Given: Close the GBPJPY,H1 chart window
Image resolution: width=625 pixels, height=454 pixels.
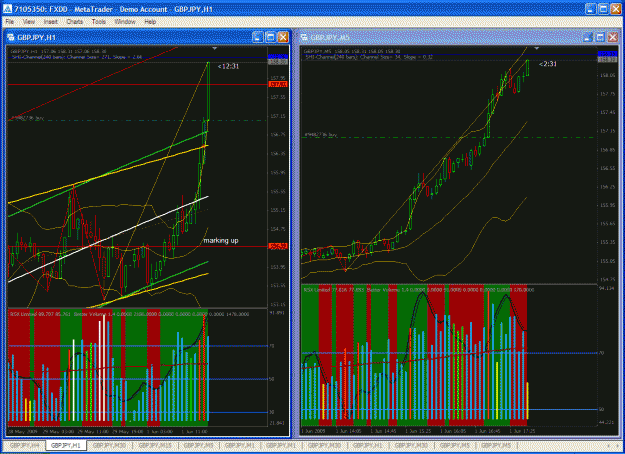Looking at the screenshot, I should tap(283, 37).
